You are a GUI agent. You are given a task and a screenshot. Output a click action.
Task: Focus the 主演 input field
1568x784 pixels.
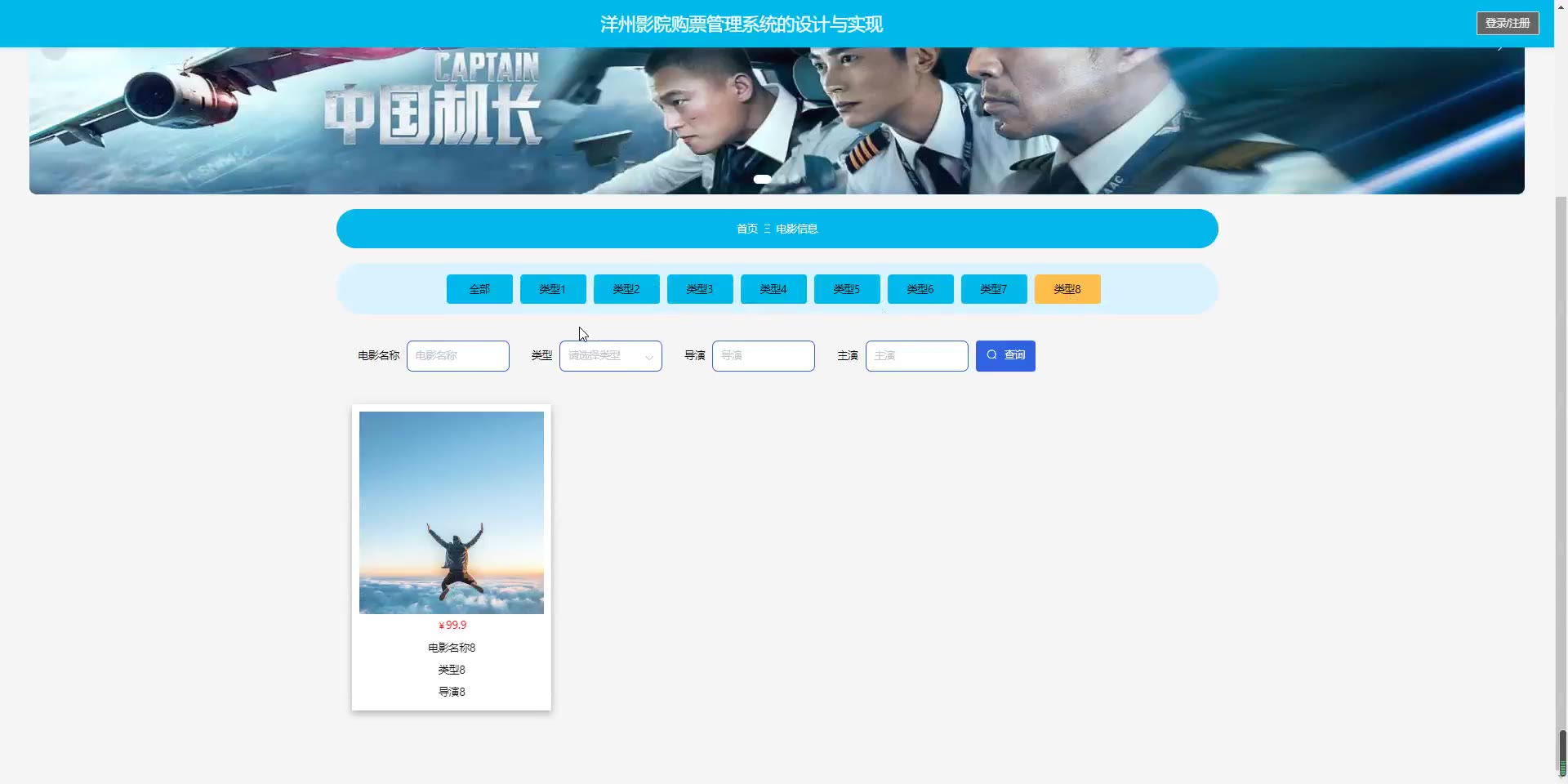(x=917, y=356)
